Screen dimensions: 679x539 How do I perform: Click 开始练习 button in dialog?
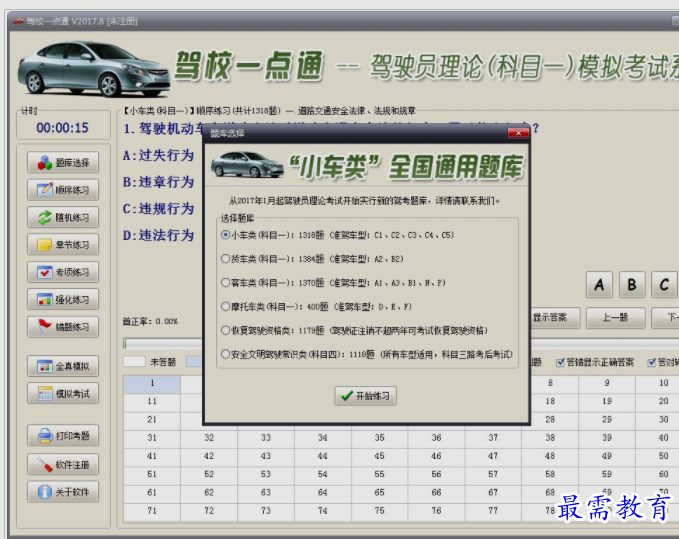coord(365,396)
